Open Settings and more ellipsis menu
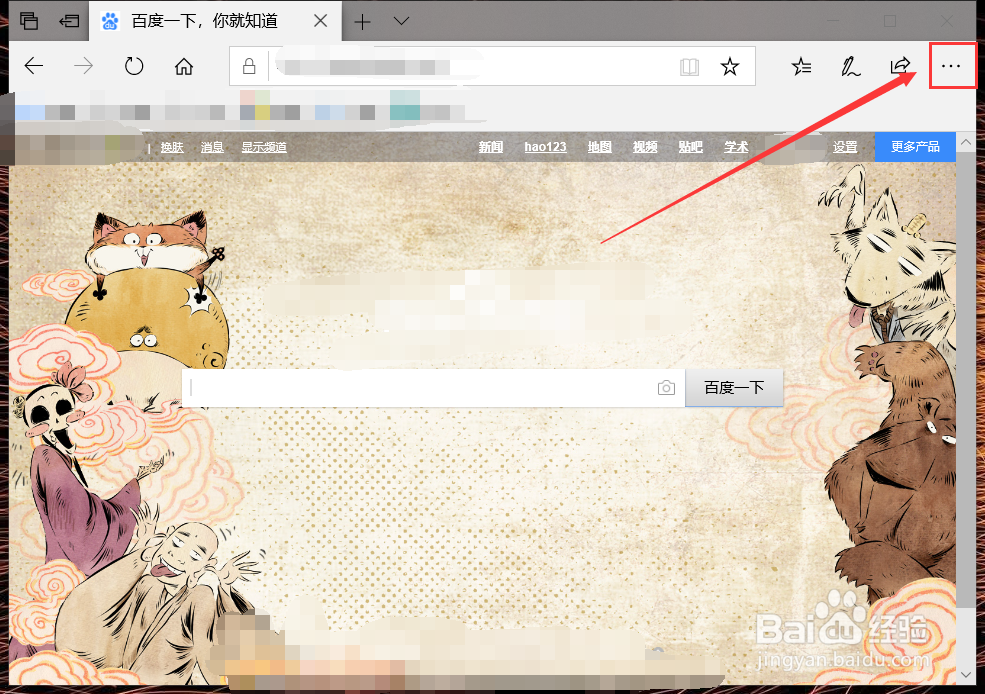Viewport: 985px width, 694px height. pyautogui.click(x=951, y=66)
